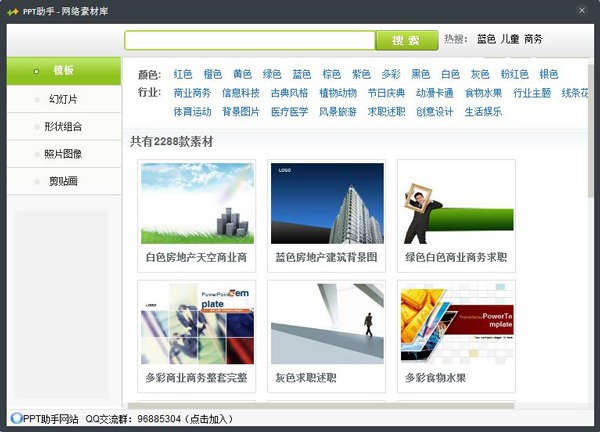Open the sky and grass template thumbnail
Screen dimensions: 600x432
click(197, 203)
